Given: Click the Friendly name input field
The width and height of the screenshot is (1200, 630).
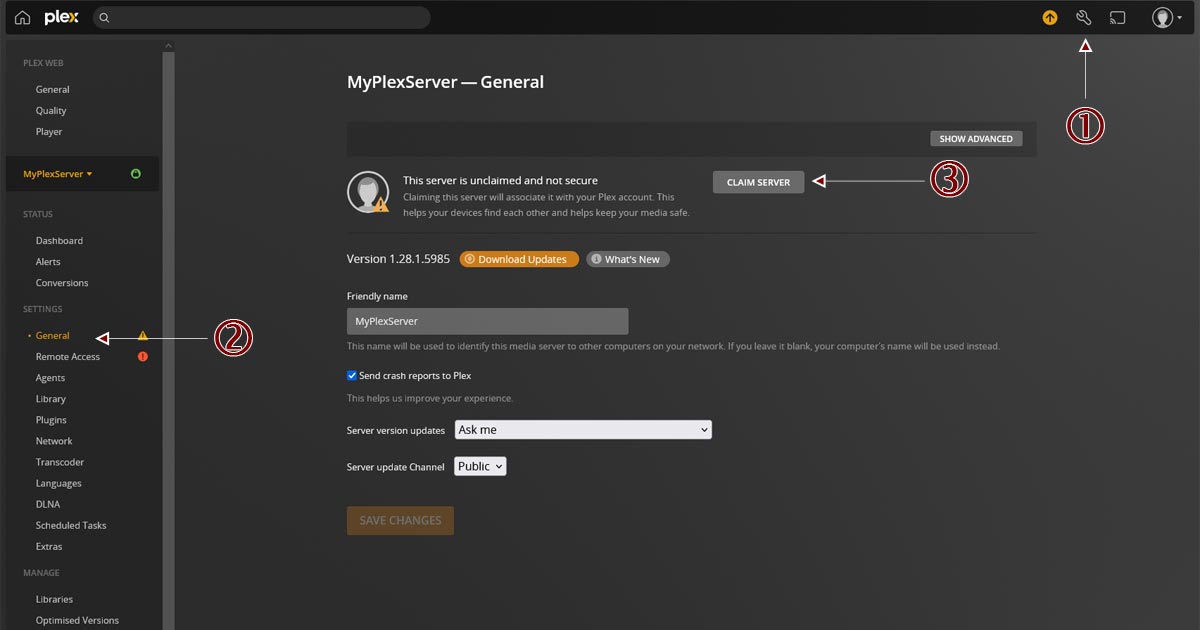Looking at the screenshot, I should tap(487, 321).
